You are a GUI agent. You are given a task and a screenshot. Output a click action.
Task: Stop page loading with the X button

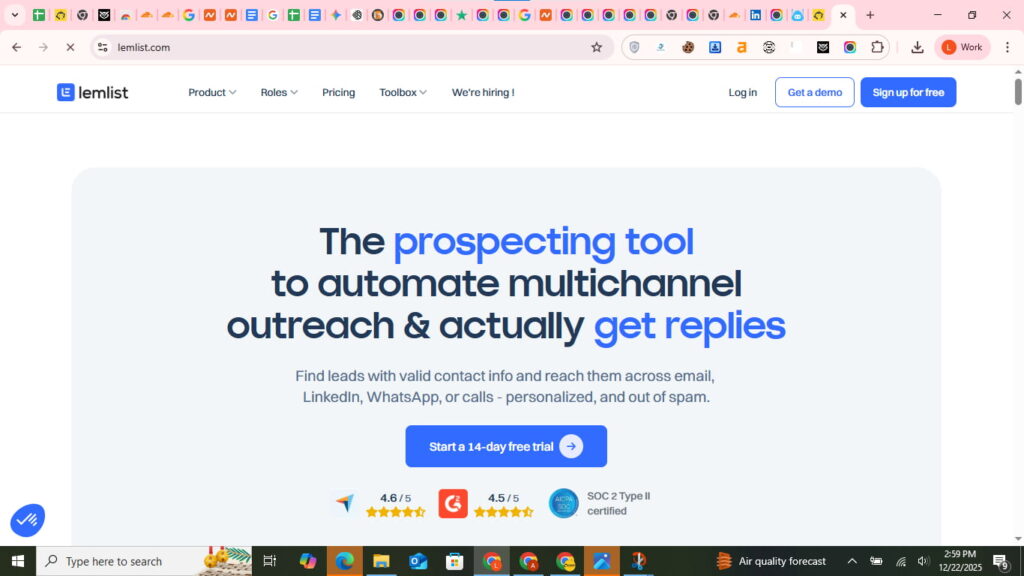[70, 47]
